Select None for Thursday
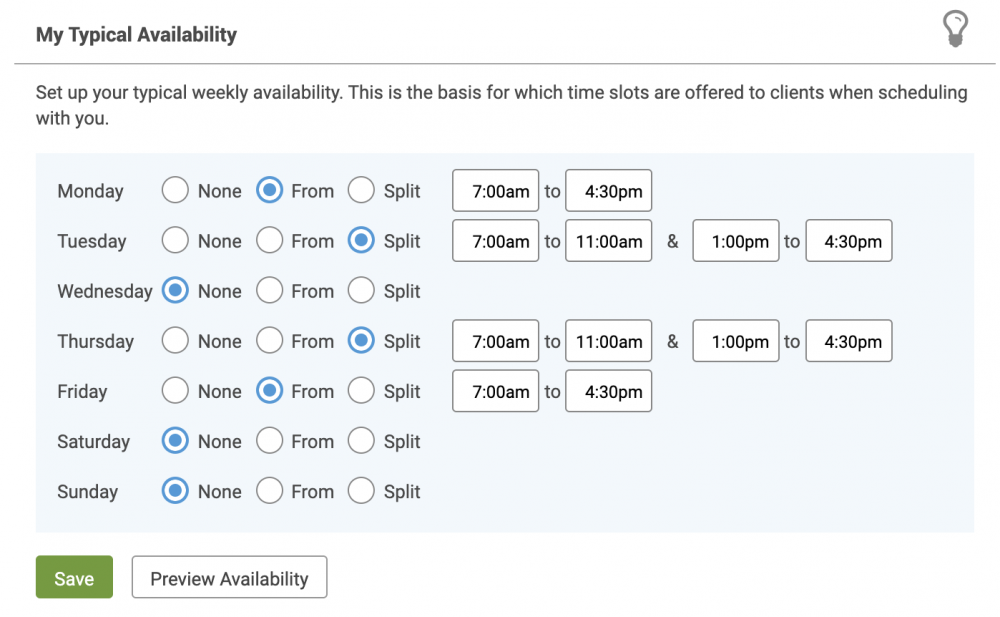The height and width of the screenshot is (617, 1000). [175, 341]
